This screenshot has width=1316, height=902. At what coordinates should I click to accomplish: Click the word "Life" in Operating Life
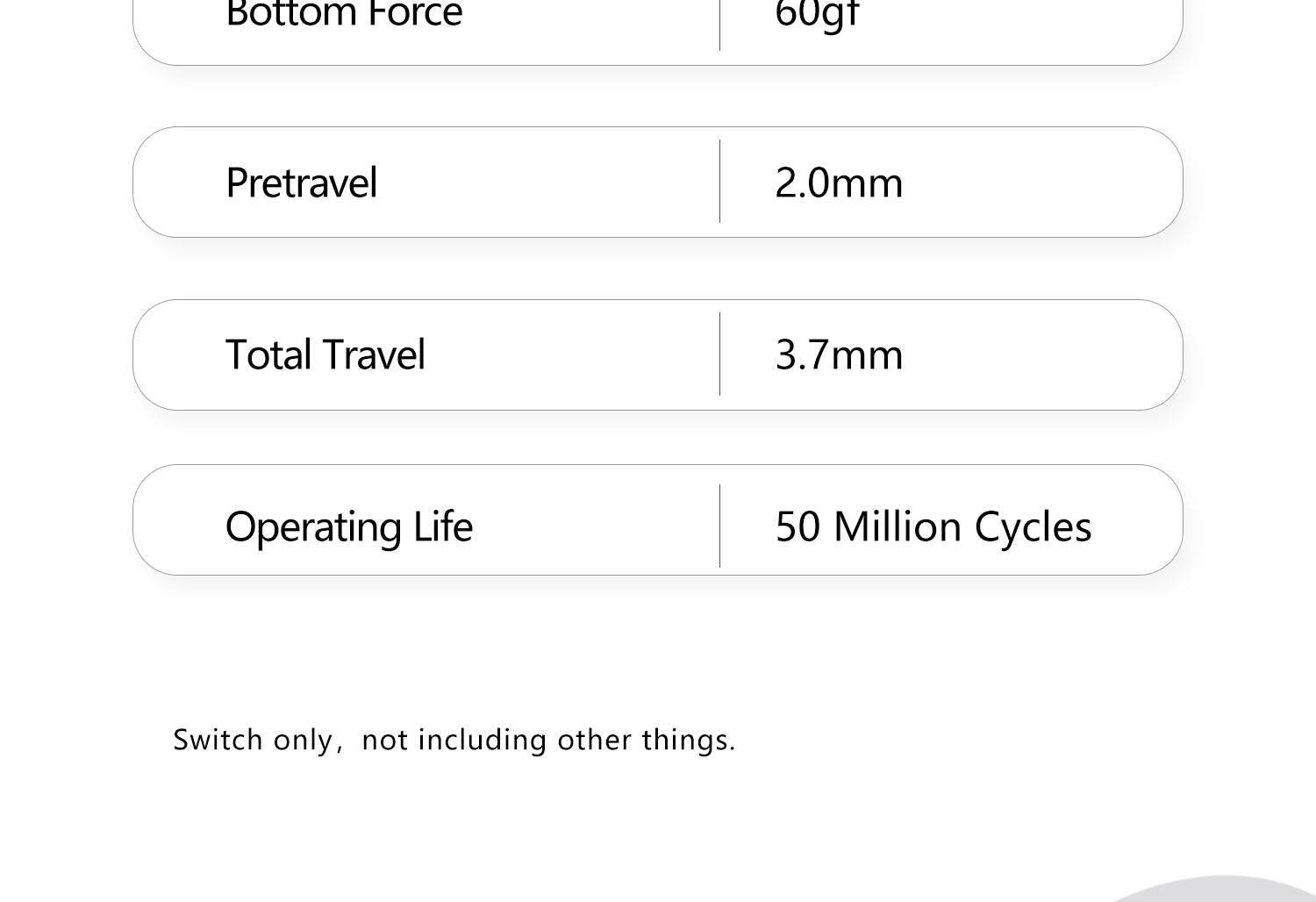(443, 526)
